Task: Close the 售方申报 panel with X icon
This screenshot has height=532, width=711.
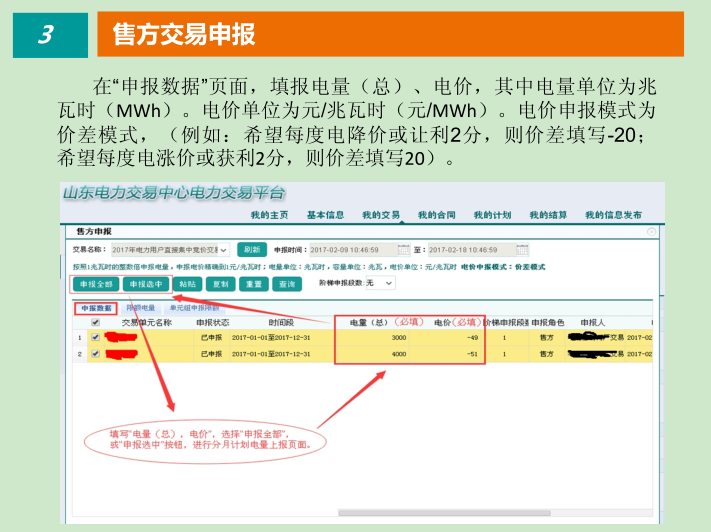Action: 652,231
